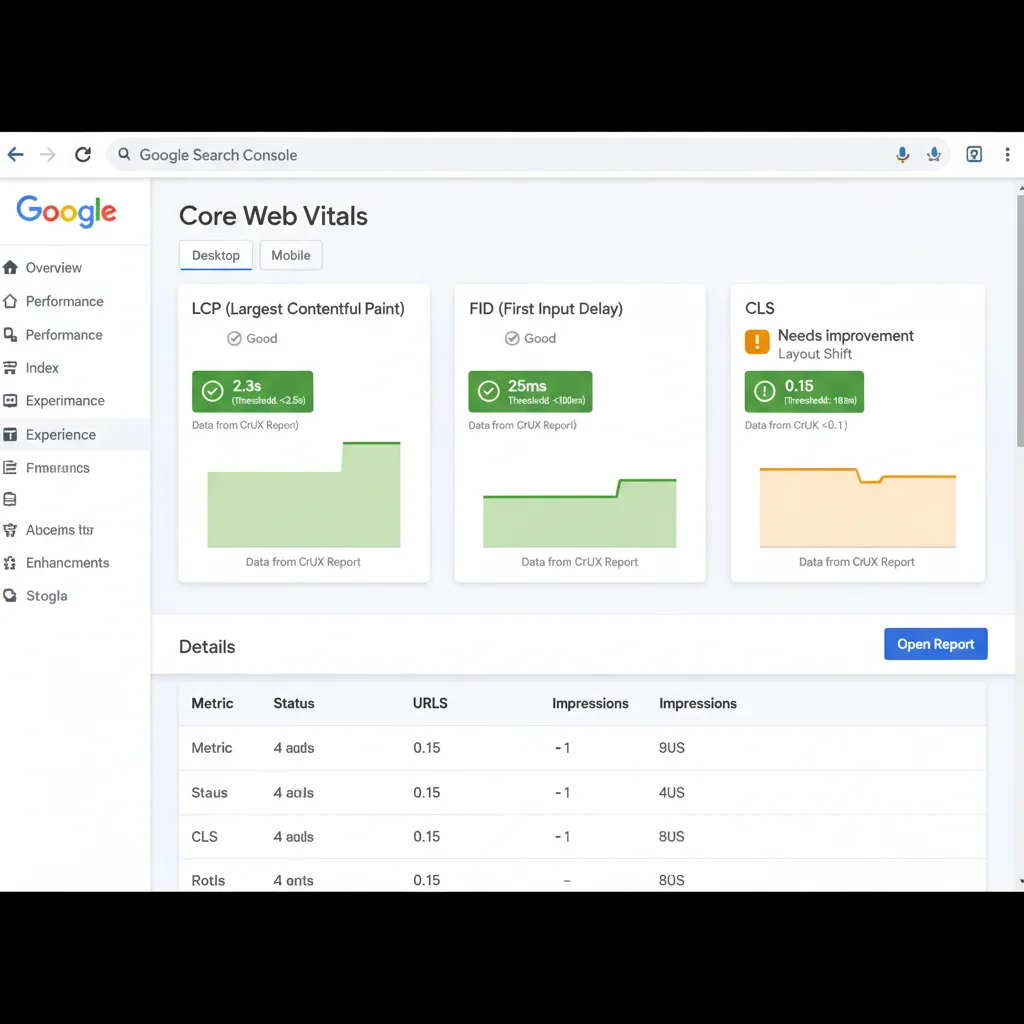This screenshot has height=1024, width=1024.
Task: Click the CLS row label in details table
Action: pos(204,837)
